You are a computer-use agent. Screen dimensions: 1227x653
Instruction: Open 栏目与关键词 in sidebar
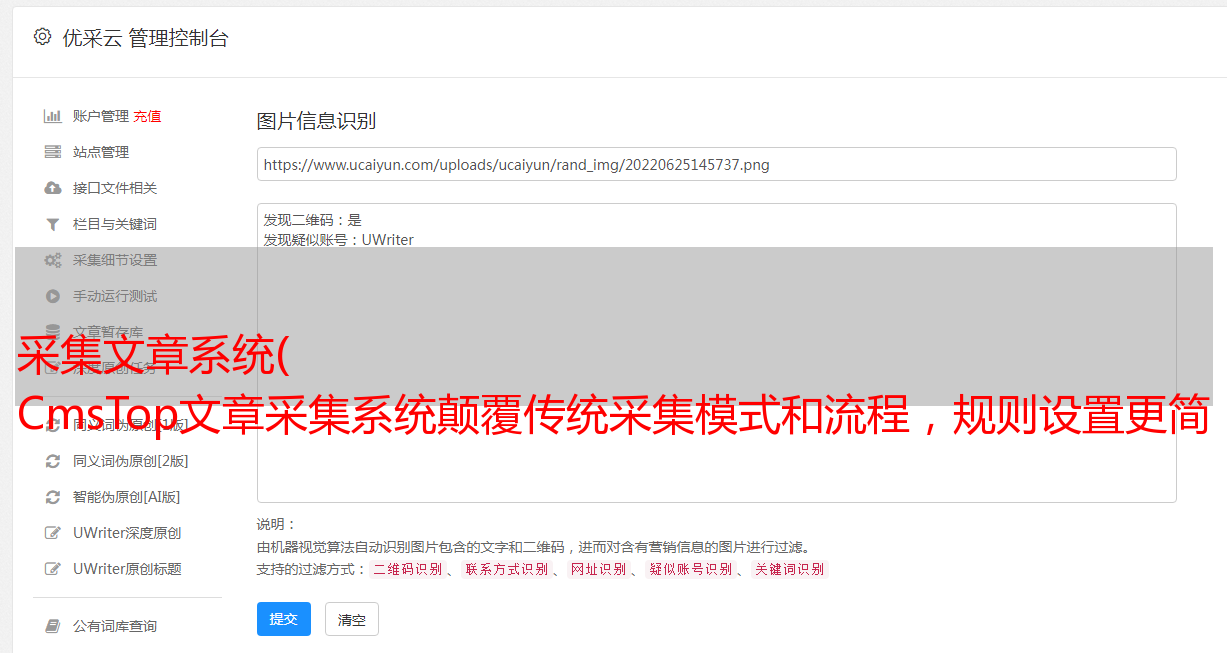point(115,224)
